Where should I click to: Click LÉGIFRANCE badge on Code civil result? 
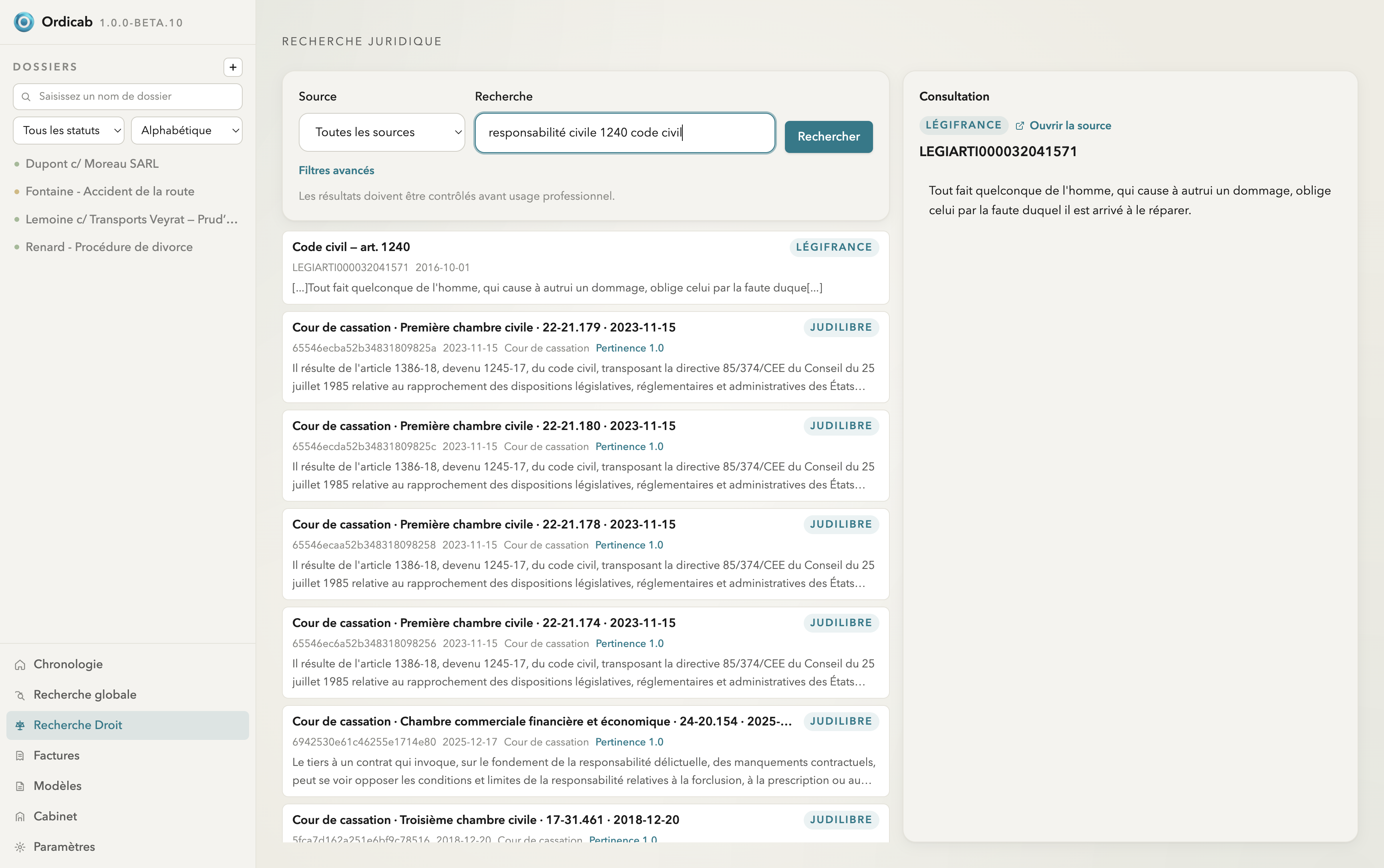click(833, 247)
